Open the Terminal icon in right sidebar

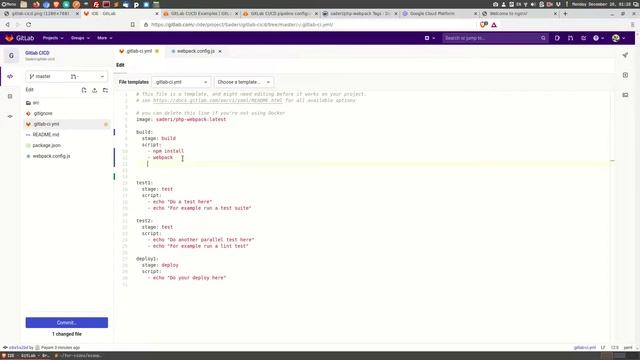[x=625, y=95]
